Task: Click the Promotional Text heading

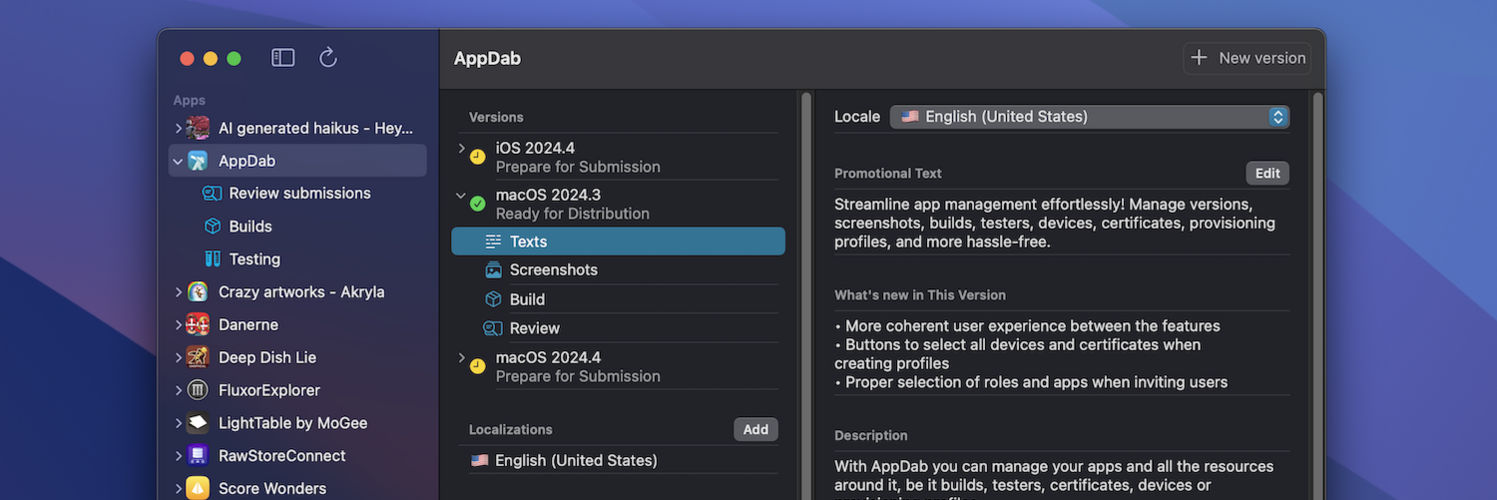Action: (888, 173)
